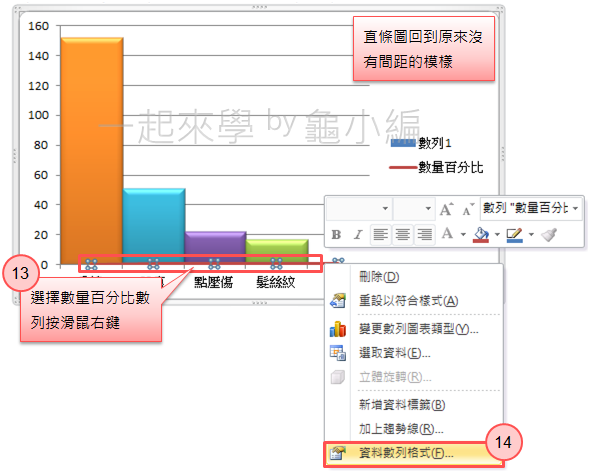The height and width of the screenshot is (474, 591).
Task: Click the 數列1 legend entry
Action: (x=421, y=143)
